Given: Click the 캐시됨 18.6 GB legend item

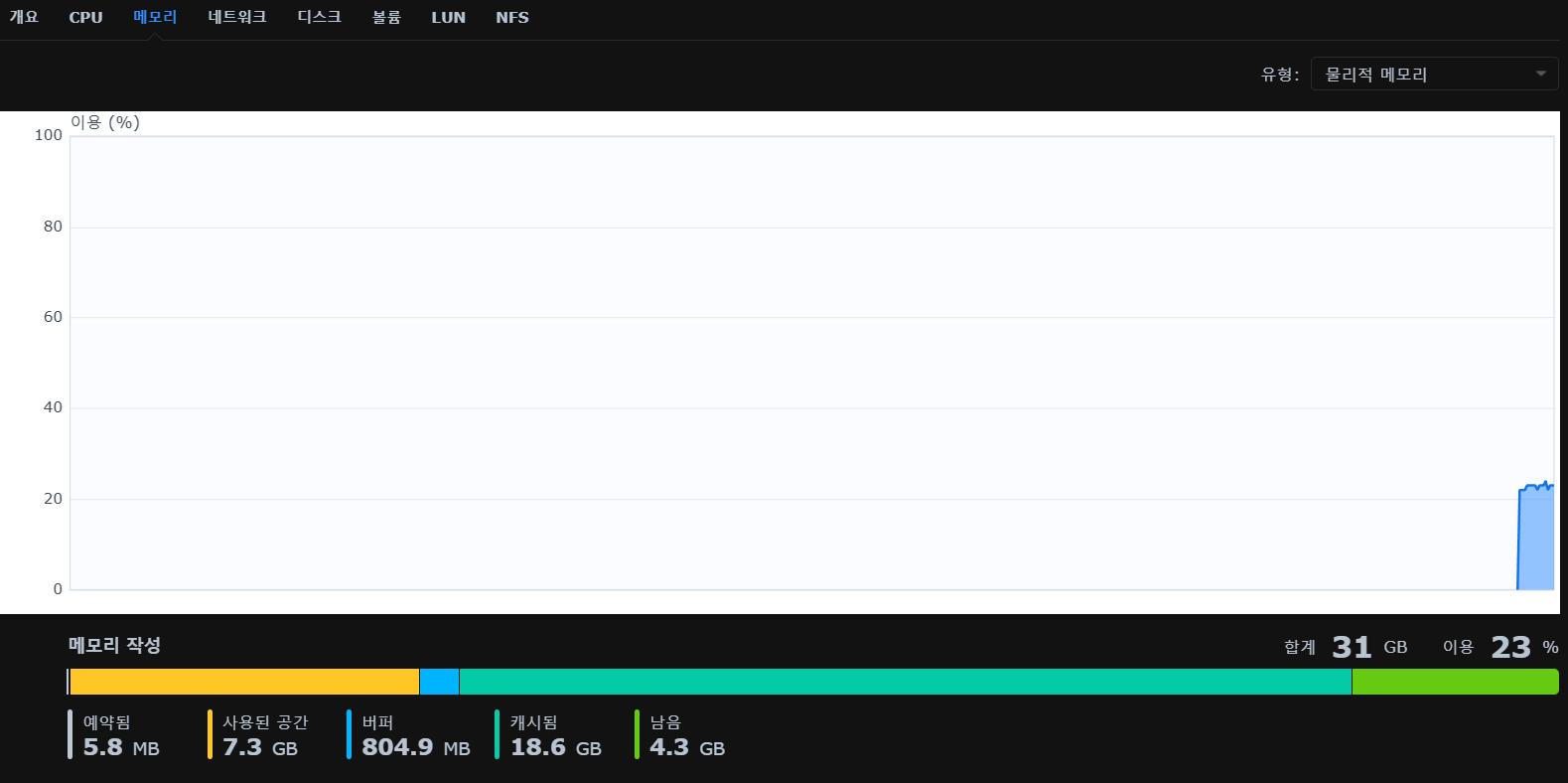Looking at the screenshot, I should click(554, 735).
